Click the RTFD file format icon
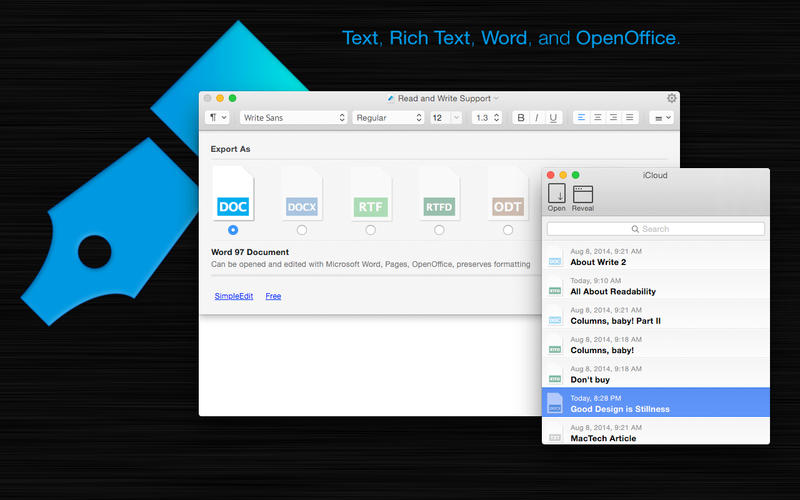The width and height of the screenshot is (800, 500). (439, 194)
